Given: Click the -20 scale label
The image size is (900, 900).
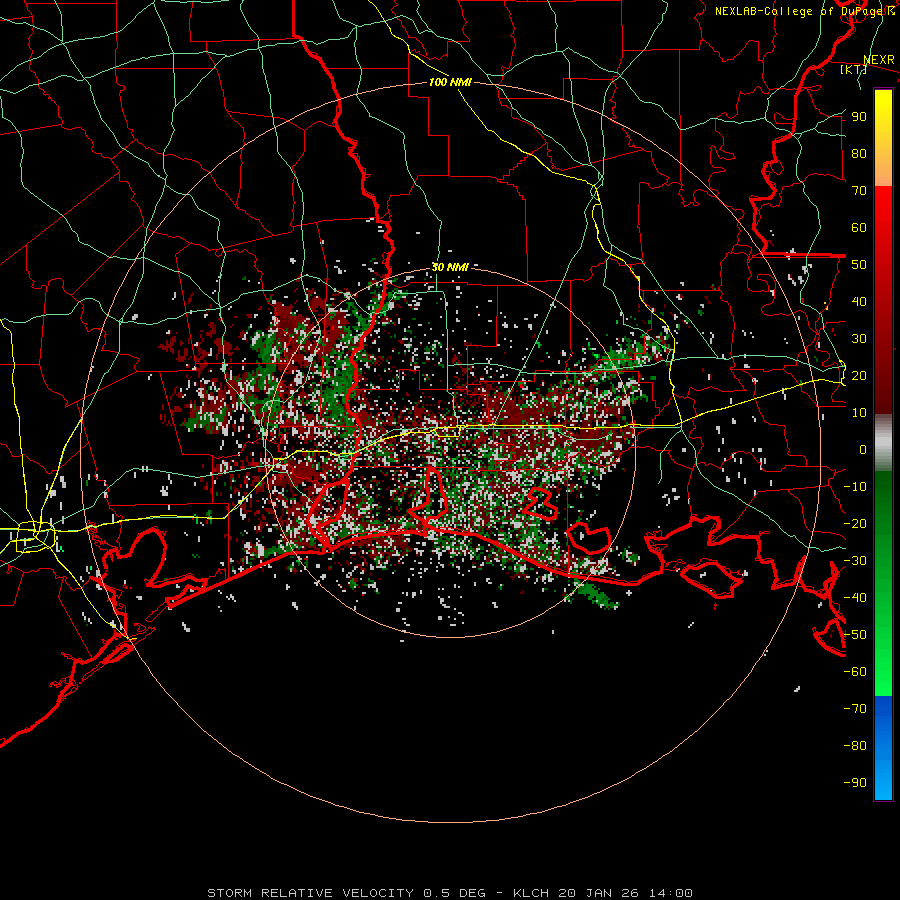Looking at the screenshot, I should [x=855, y=523].
